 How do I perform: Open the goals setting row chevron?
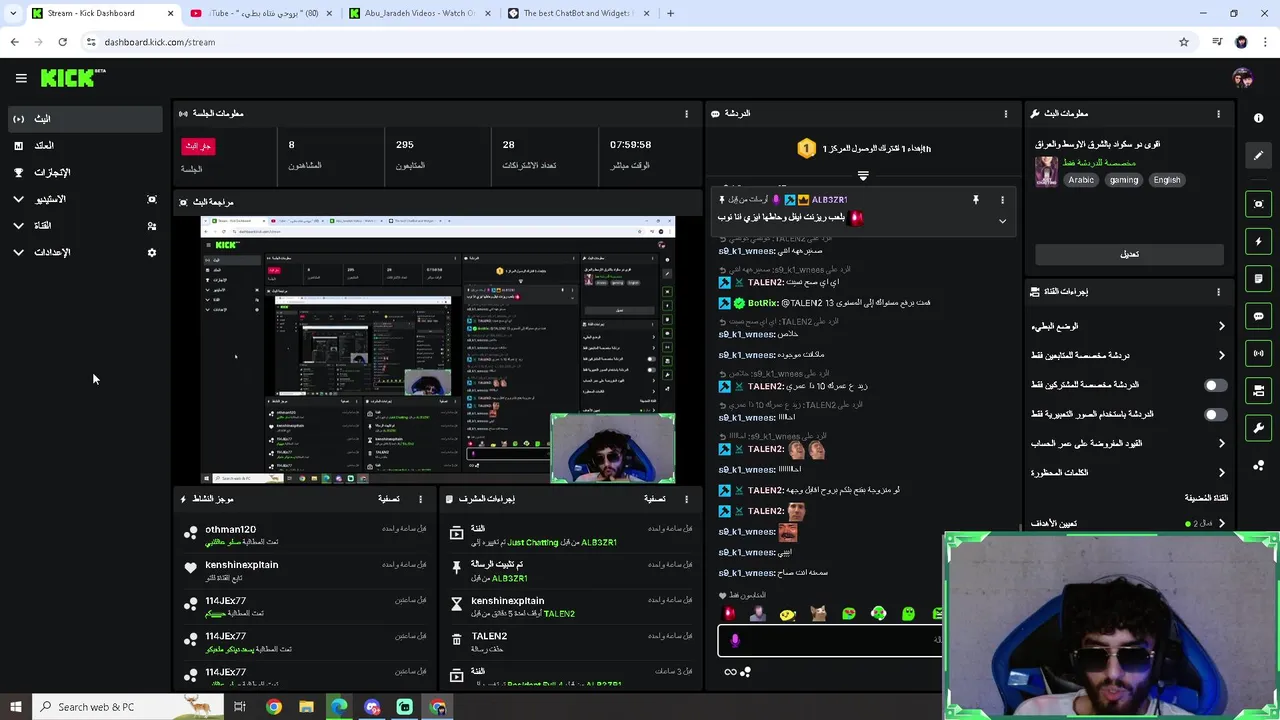tap(1221, 523)
